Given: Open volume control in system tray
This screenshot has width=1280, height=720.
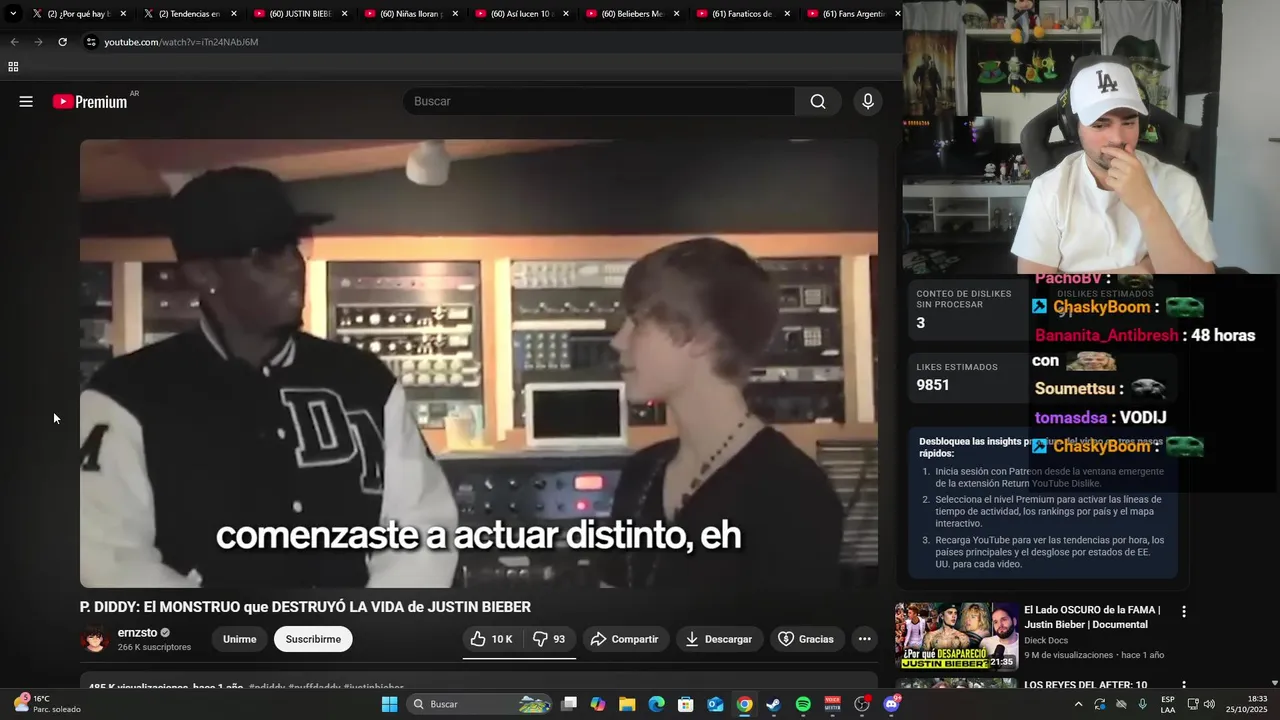Looking at the screenshot, I should [x=1208, y=704].
